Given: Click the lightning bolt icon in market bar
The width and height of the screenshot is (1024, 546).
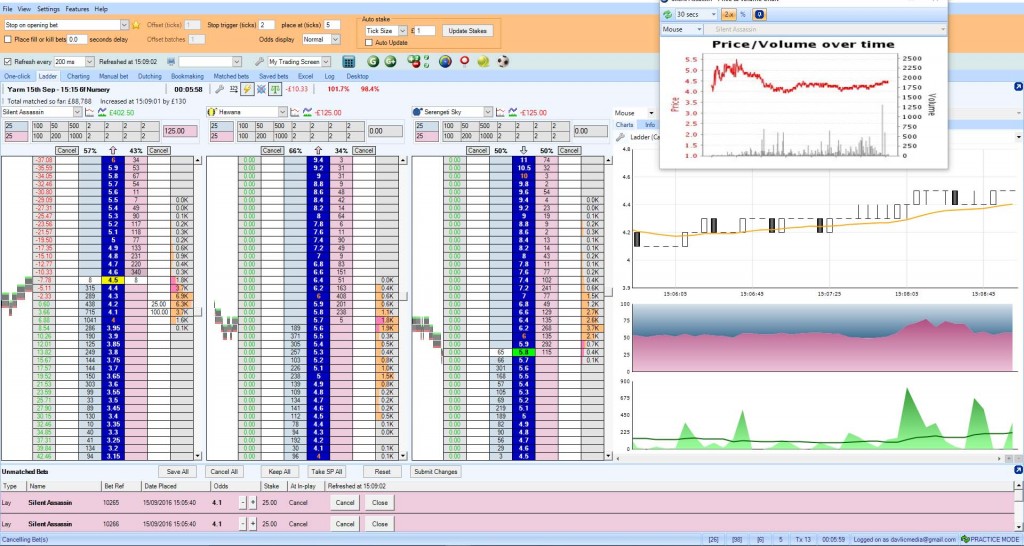Looking at the screenshot, I should pos(247,89).
